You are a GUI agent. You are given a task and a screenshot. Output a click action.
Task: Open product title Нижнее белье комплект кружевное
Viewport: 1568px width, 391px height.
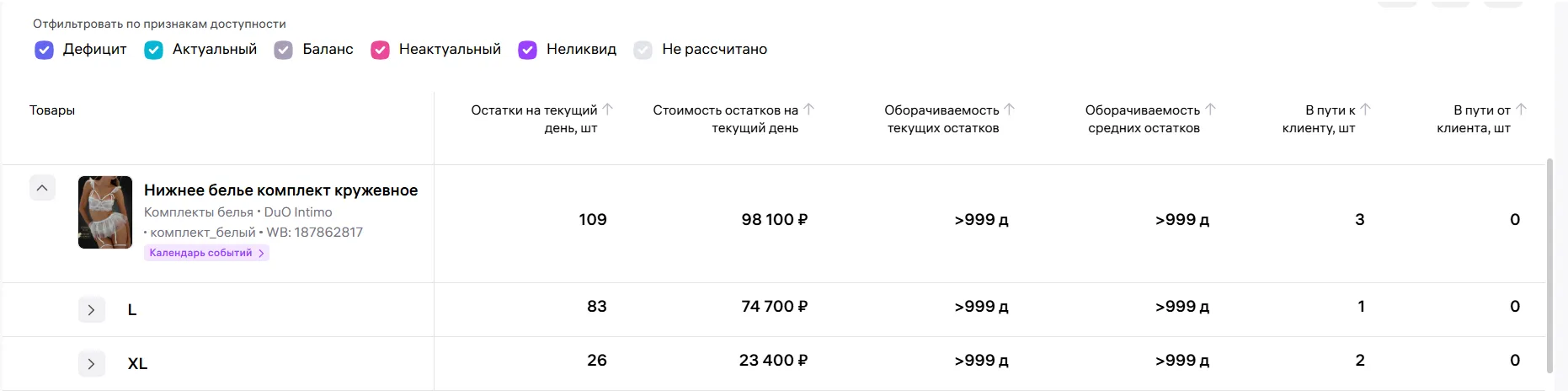coord(280,190)
